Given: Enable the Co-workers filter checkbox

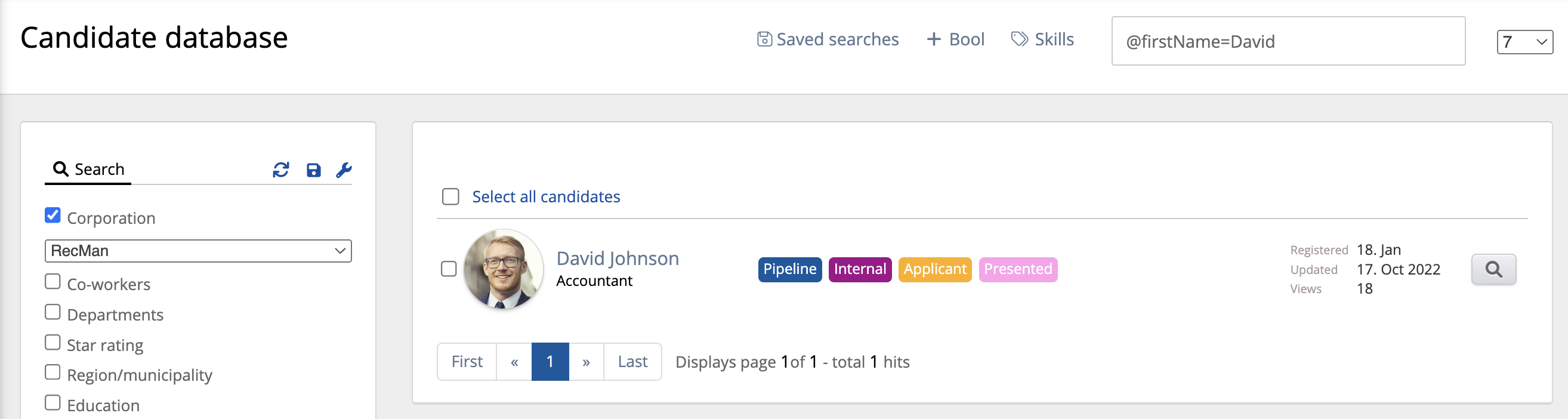Looking at the screenshot, I should [53, 281].
